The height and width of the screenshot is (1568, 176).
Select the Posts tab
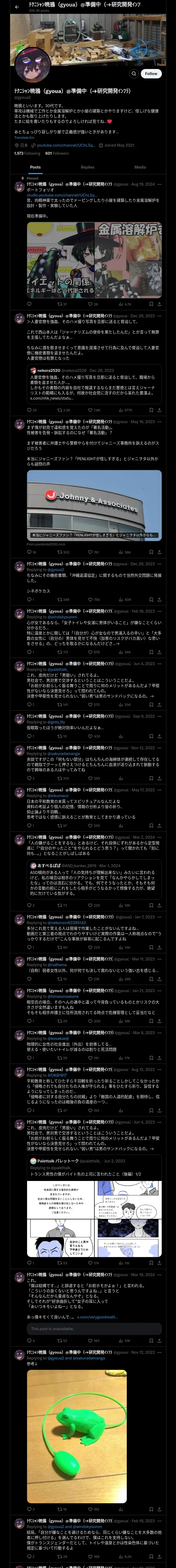click(x=35, y=167)
